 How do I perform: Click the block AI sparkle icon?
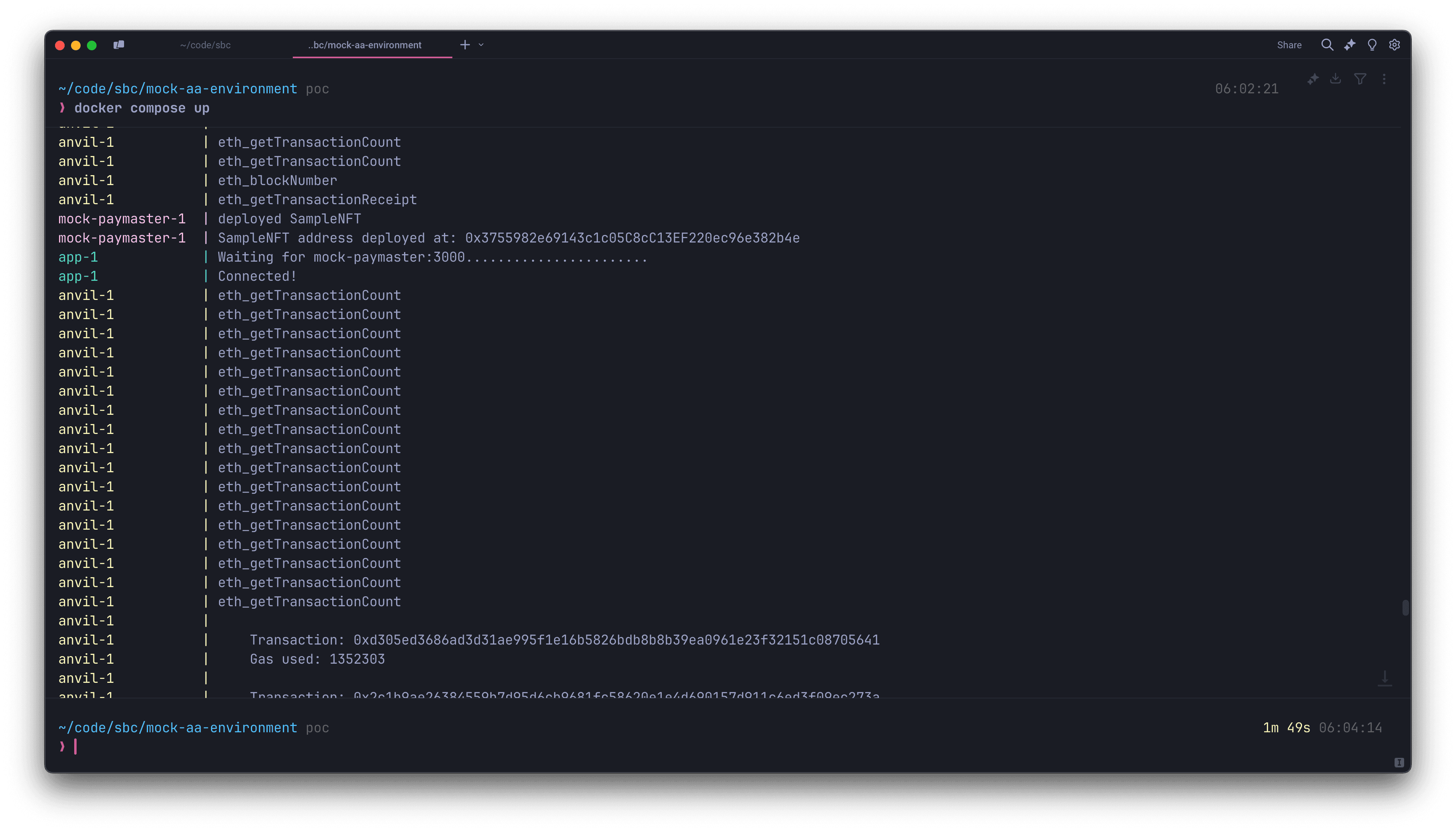[1312, 79]
